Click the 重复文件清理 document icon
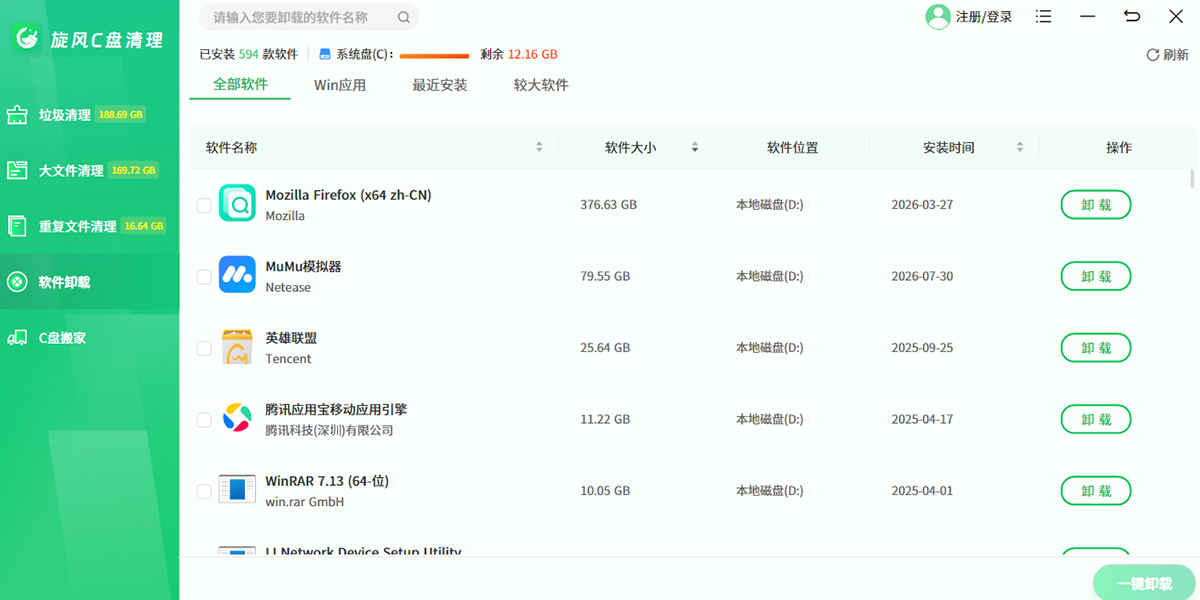1200x600 pixels. point(17,226)
